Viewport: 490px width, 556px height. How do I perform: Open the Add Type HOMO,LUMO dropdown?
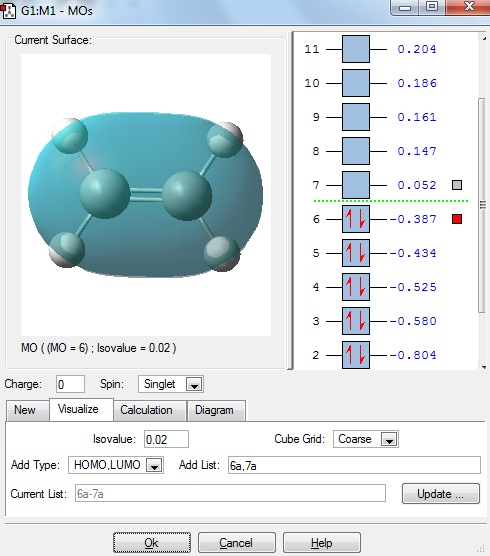point(154,465)
